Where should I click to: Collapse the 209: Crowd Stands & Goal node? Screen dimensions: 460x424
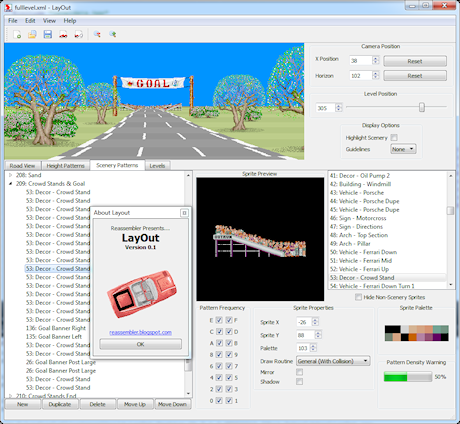(x=10, y=184)
